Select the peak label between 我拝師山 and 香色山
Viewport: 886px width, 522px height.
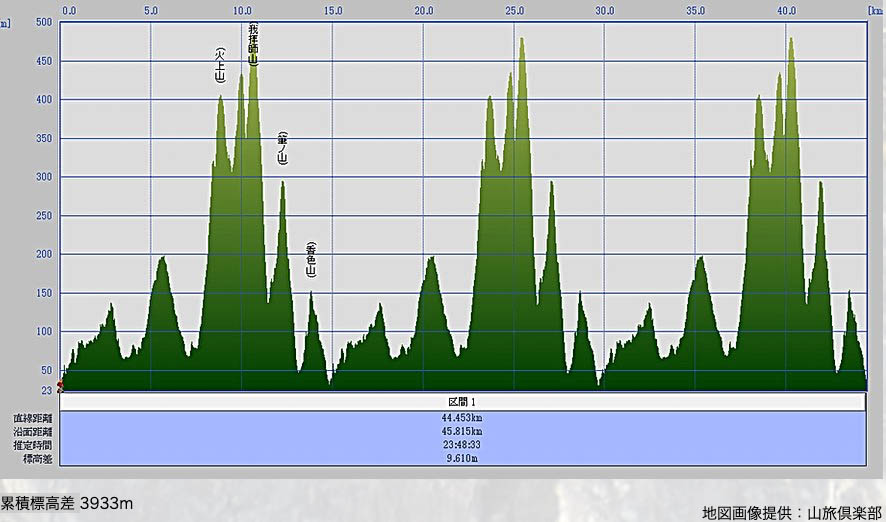click(283, 148)
